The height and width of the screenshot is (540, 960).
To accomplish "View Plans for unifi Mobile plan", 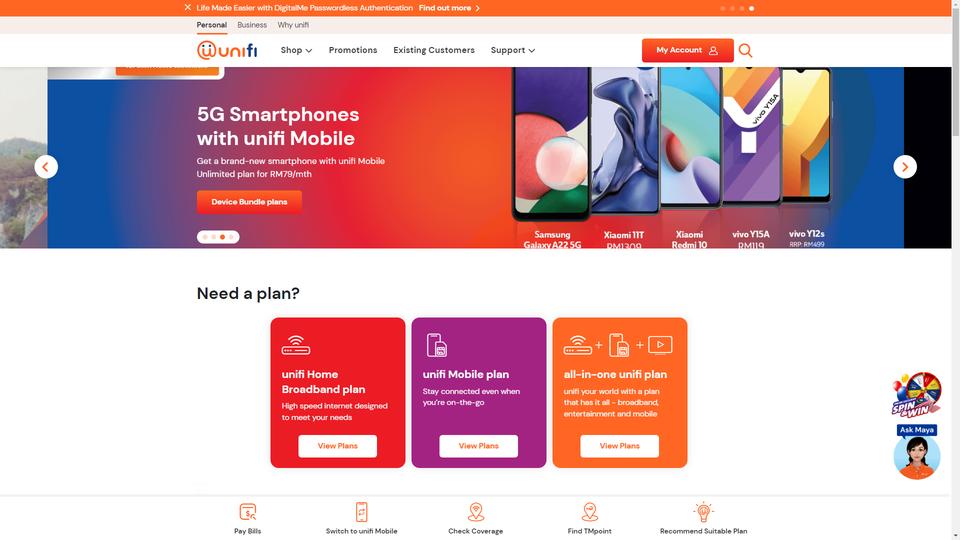I will (478, 446).
